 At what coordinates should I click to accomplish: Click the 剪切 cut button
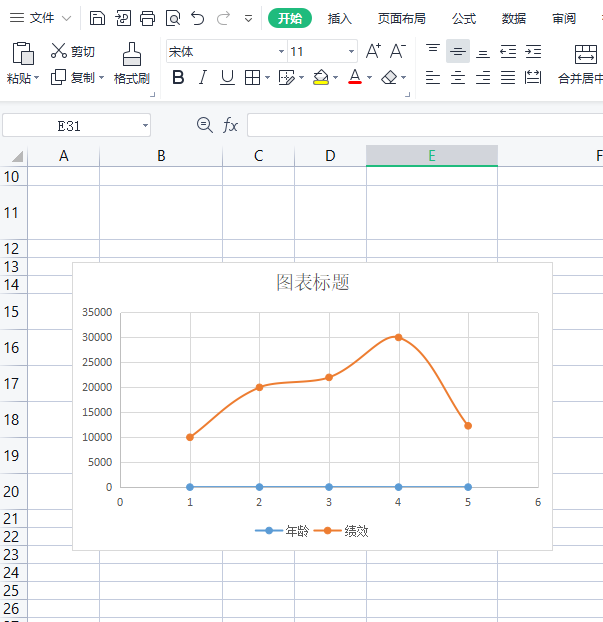point(73,51)
